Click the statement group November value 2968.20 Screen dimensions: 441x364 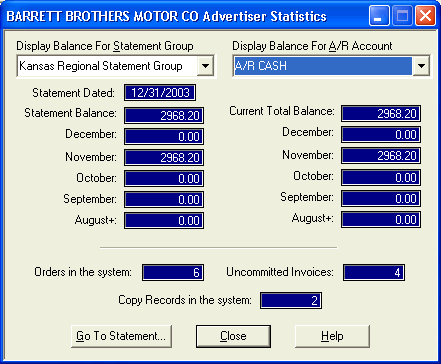click(x=164, y=157)
